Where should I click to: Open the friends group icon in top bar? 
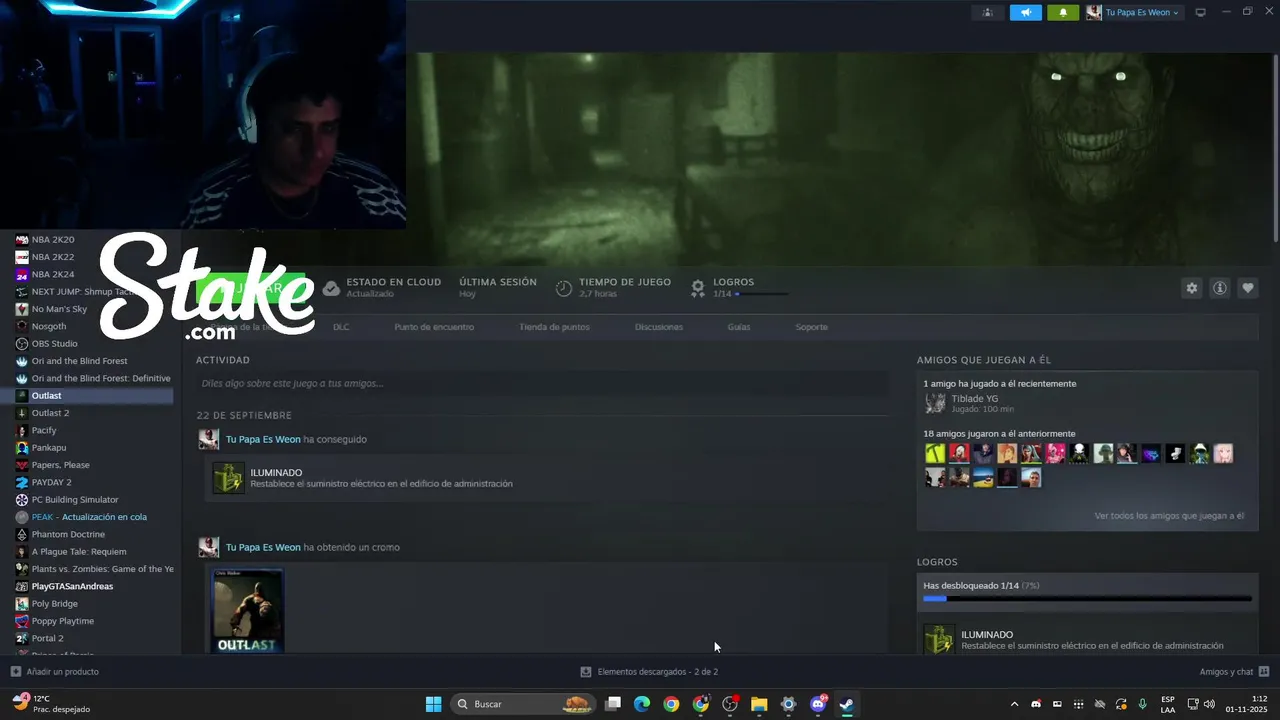(988, 12)
